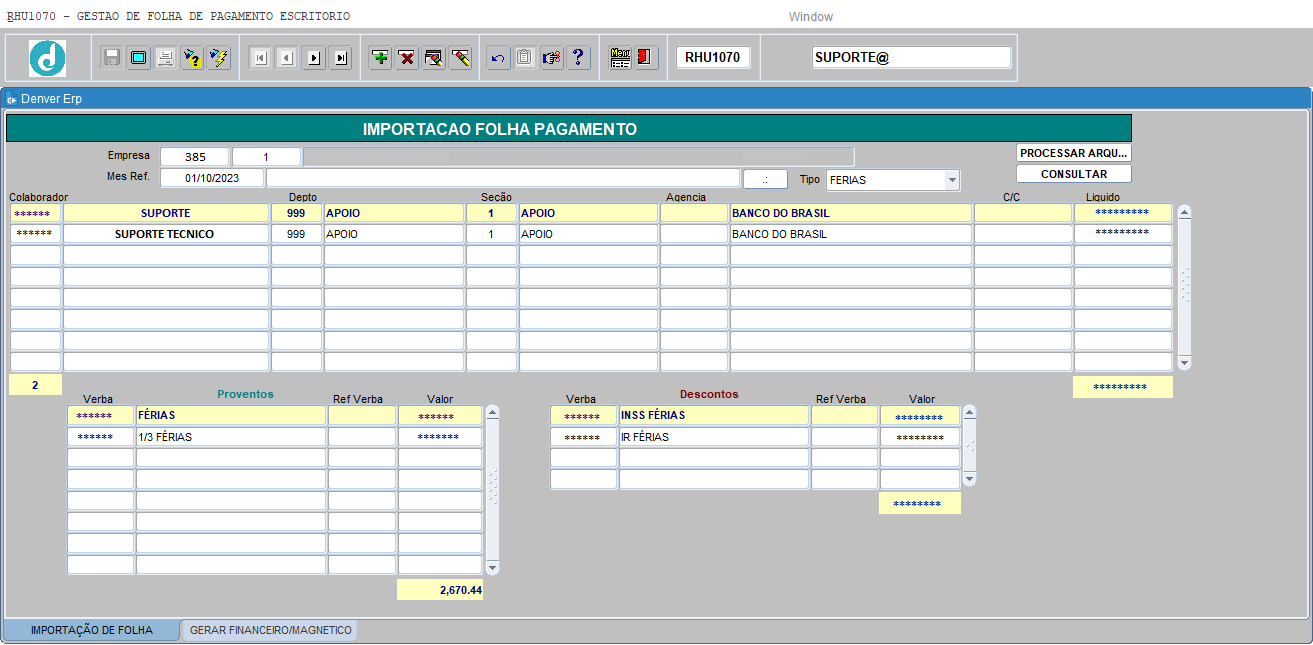Click the Mes Ref date field 01/10/2023

click(212, 178)
